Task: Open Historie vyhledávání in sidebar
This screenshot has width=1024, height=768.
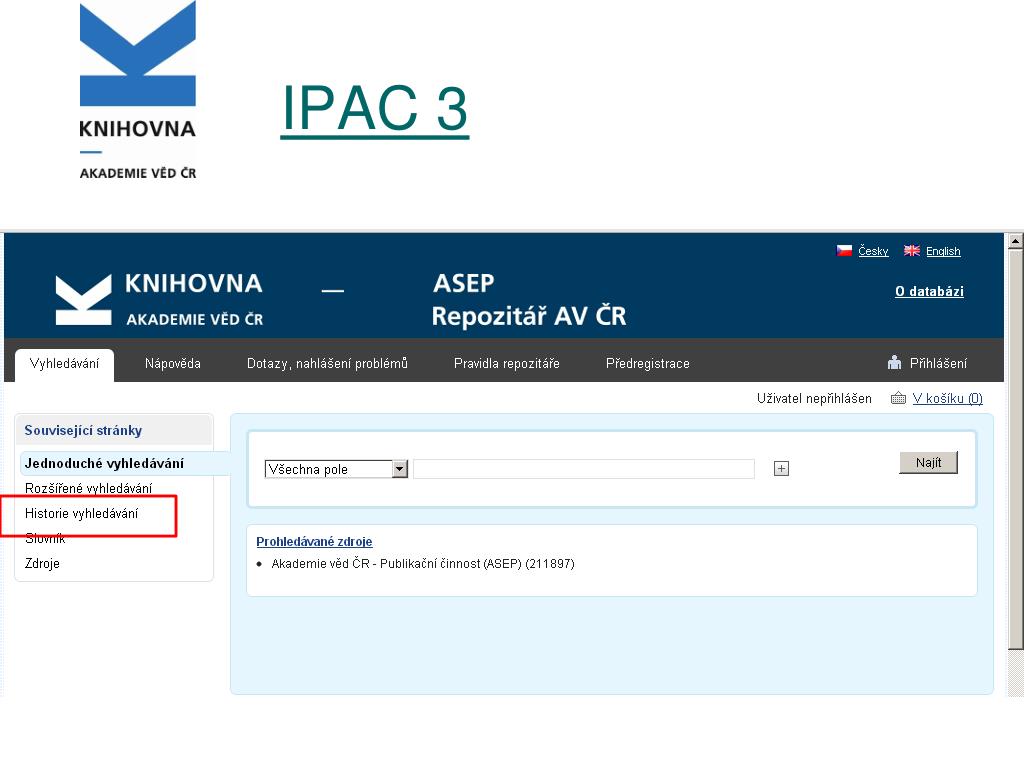Action: (x=82, y=513)
